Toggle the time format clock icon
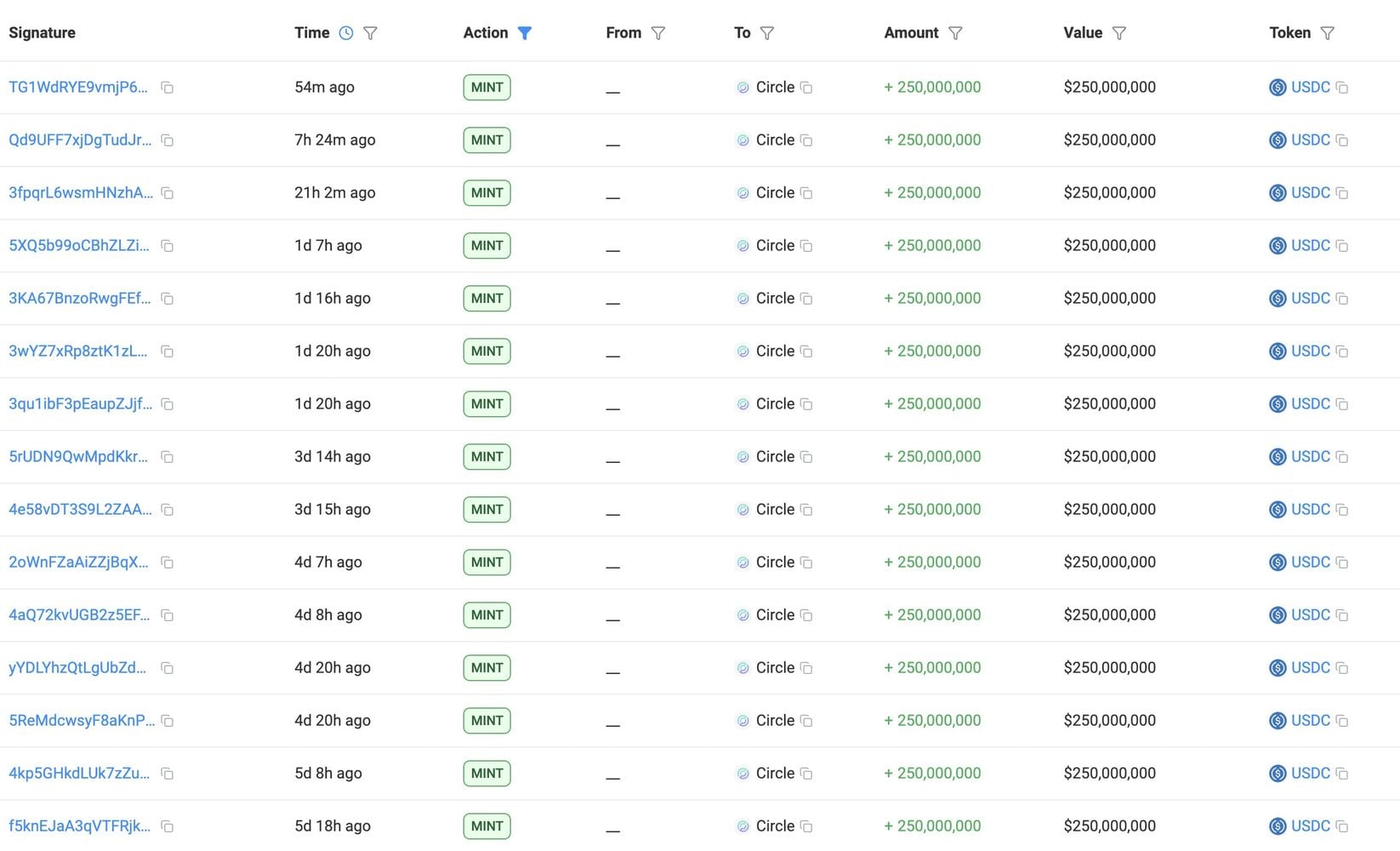The height and width of the screenshot is (851, 1400). point(346,33)
